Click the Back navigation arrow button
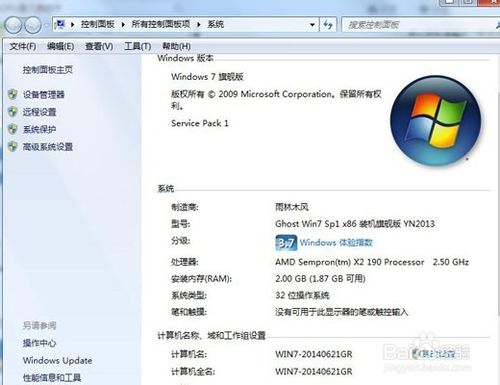This screenshot has height=385, width=500. click(x=14, y=25)
